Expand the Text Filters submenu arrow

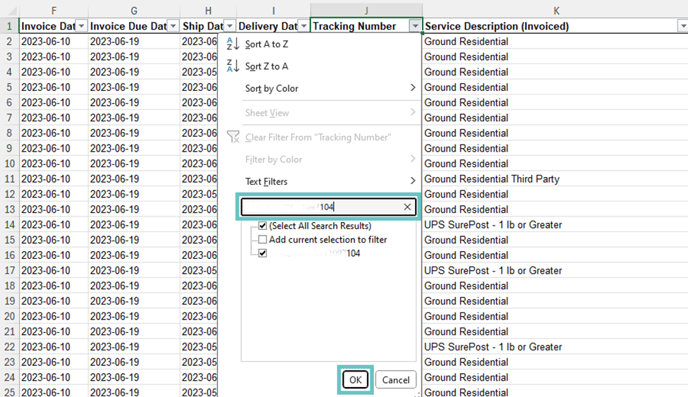pos(412,181)
